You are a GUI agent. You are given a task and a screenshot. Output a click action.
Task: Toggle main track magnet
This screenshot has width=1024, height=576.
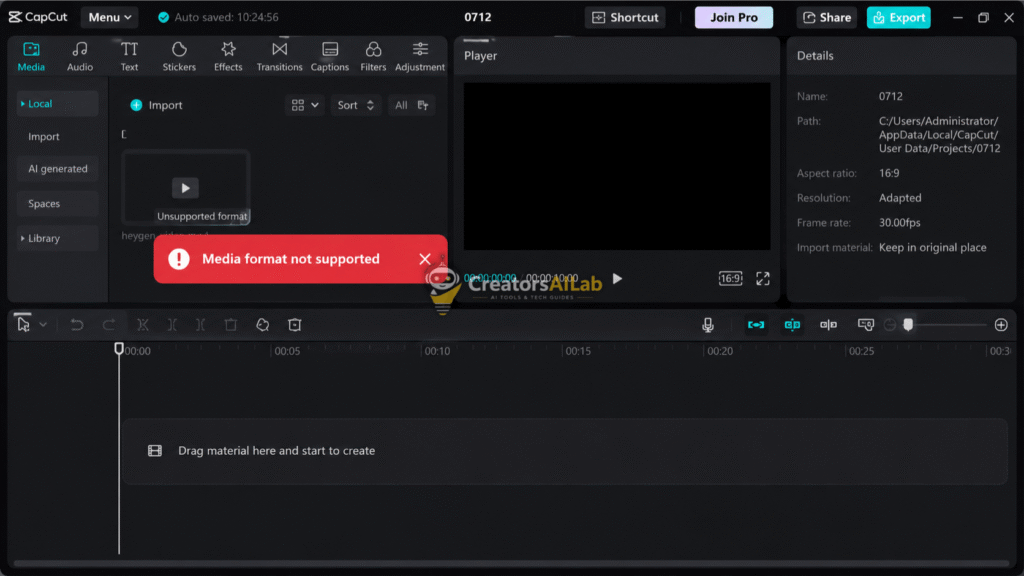click(x=756, y=325)
